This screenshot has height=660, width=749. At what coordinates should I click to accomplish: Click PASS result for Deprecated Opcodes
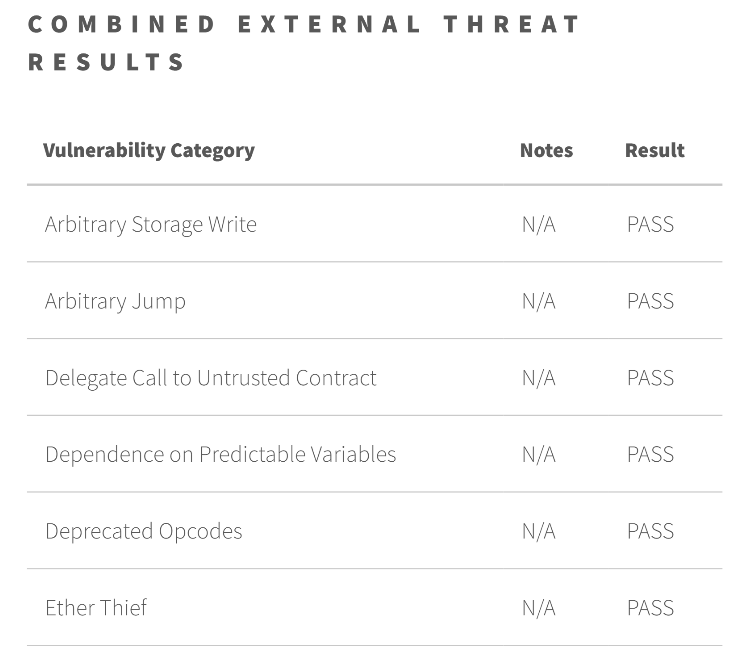point(650,532)
